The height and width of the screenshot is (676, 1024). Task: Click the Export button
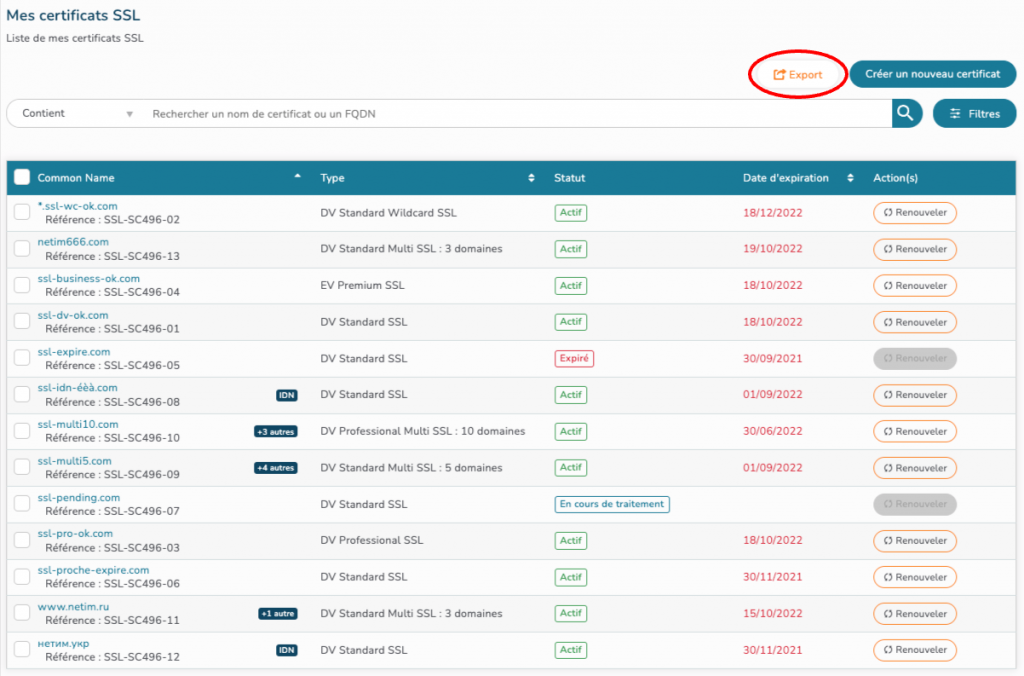pos(798,75)
